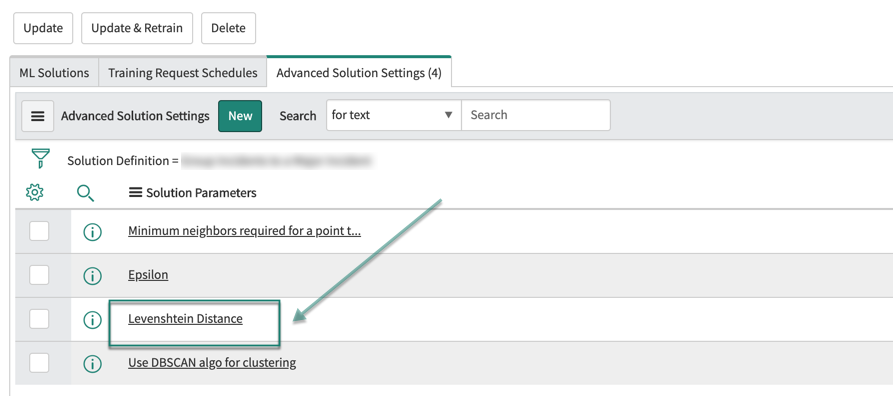Sort by Solution Parameters column header
The image size is (893, 396).
coord(201,193)
